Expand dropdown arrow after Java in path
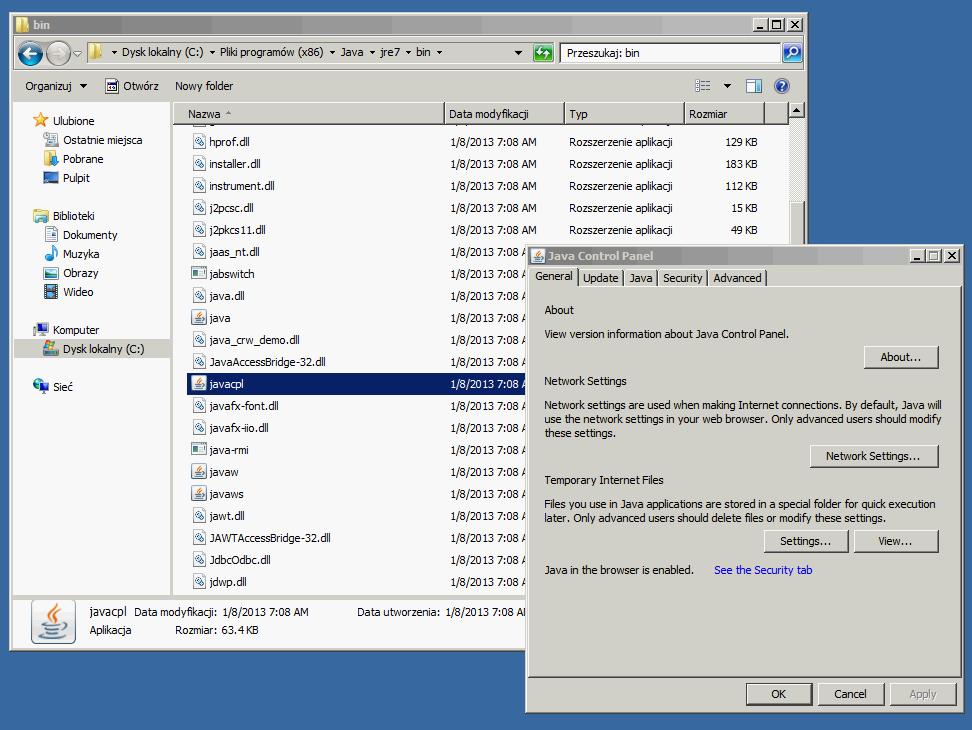 tap(373, 53)
